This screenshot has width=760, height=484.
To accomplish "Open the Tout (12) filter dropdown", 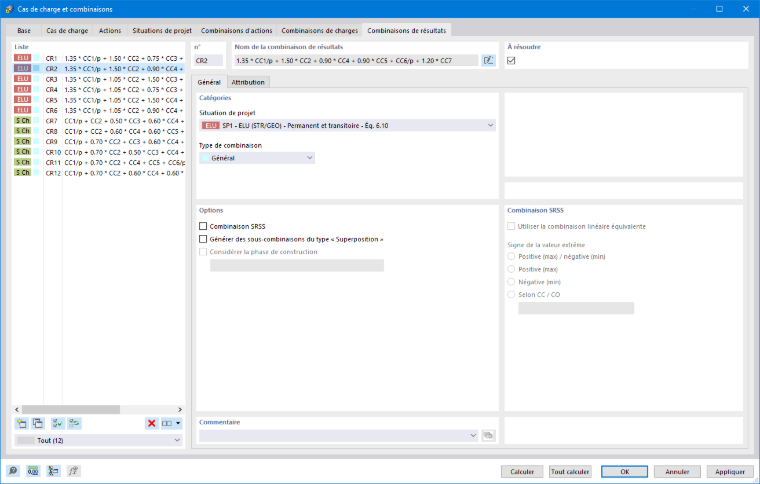I will [99, 440].
